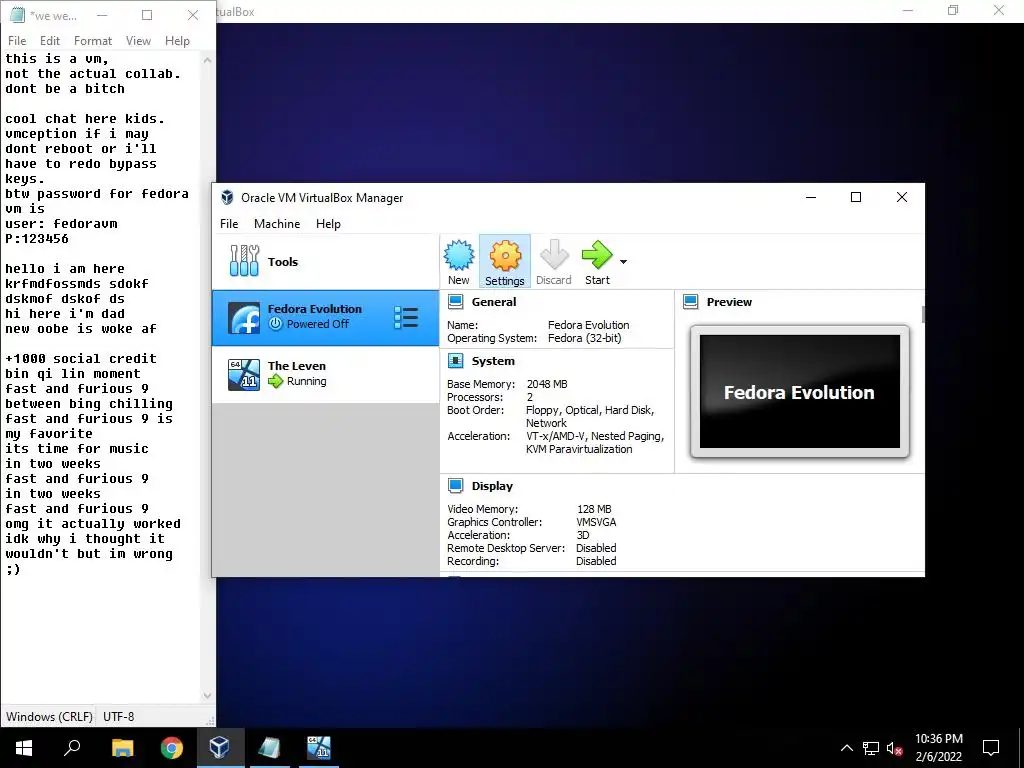Open Notepad's File menu
This screenshot has height=768, width=1024.
pyautogui.click(x=17, y=40)
